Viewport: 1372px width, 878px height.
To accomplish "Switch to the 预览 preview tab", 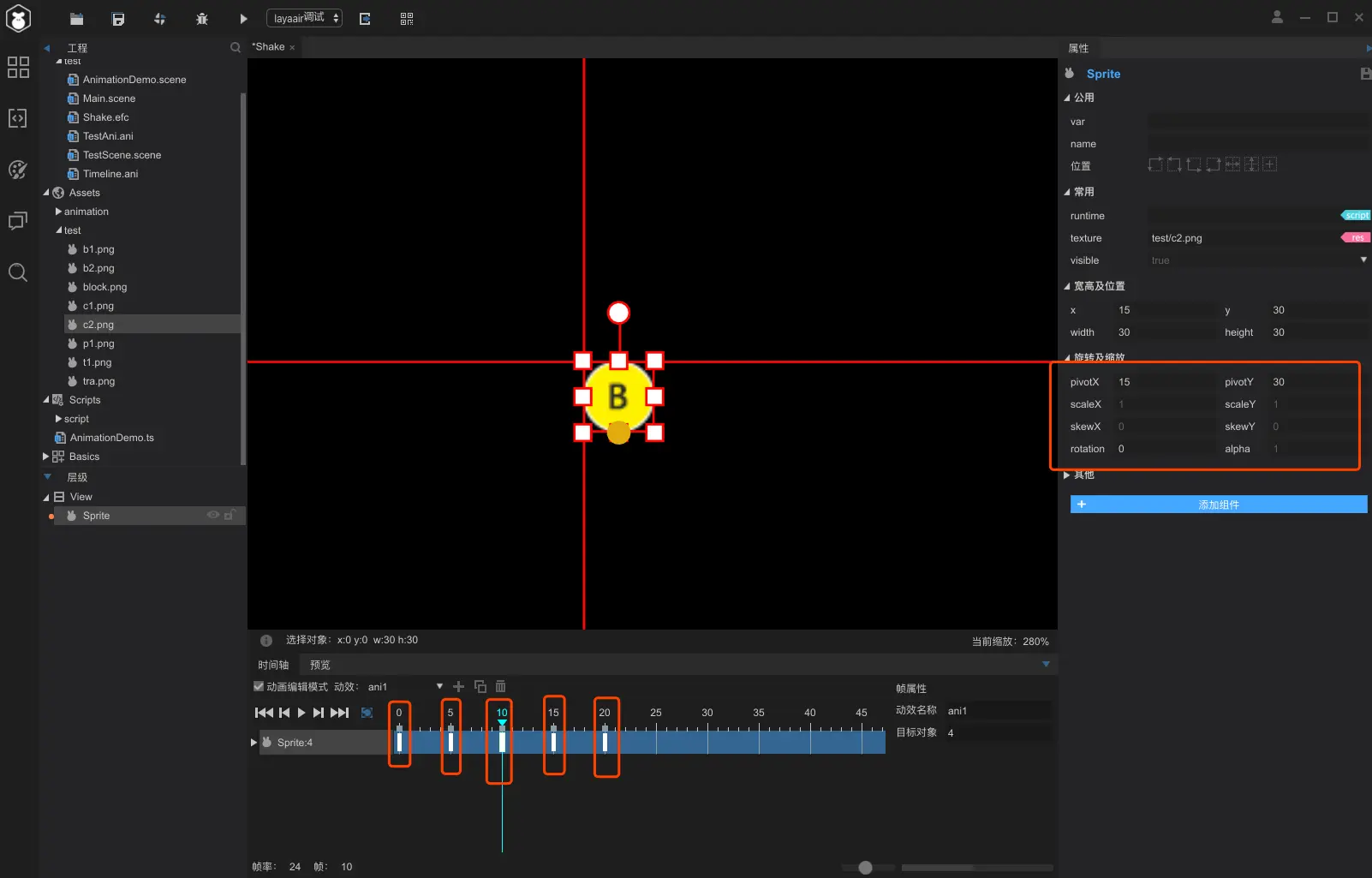I will tap(320, 665).
